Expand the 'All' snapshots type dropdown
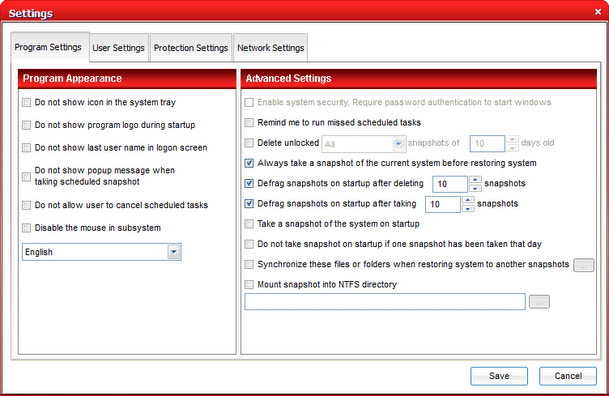This screenshot has height=396, width=609. pos(399,144)
